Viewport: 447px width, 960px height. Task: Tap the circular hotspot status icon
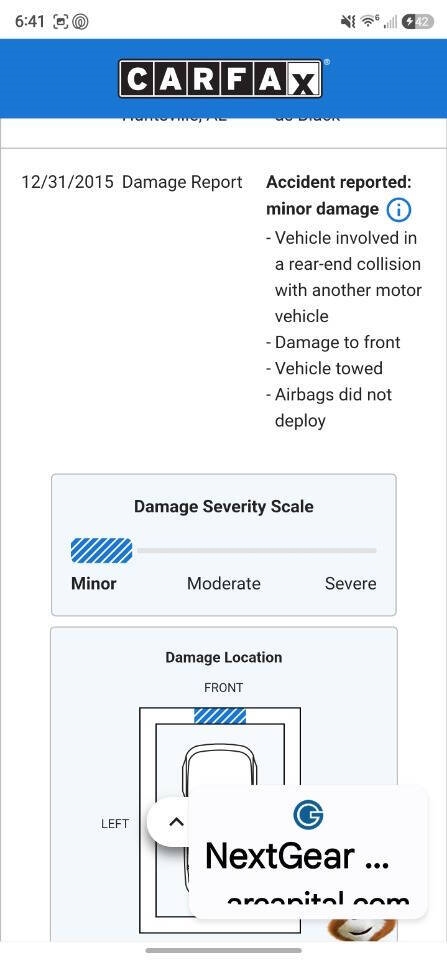click(x=80, y=22)
